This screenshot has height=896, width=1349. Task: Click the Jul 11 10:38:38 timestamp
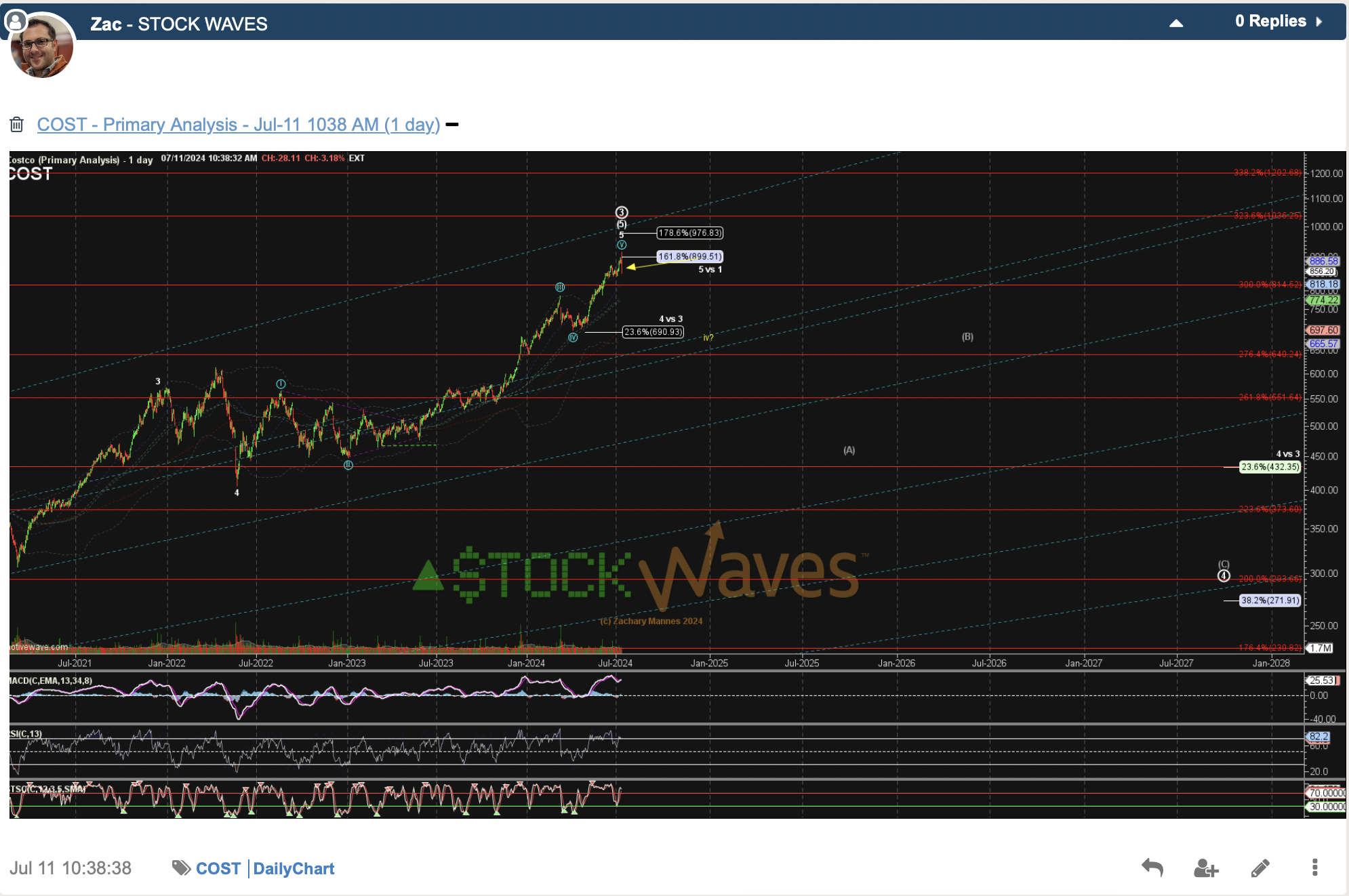[71, 868]
